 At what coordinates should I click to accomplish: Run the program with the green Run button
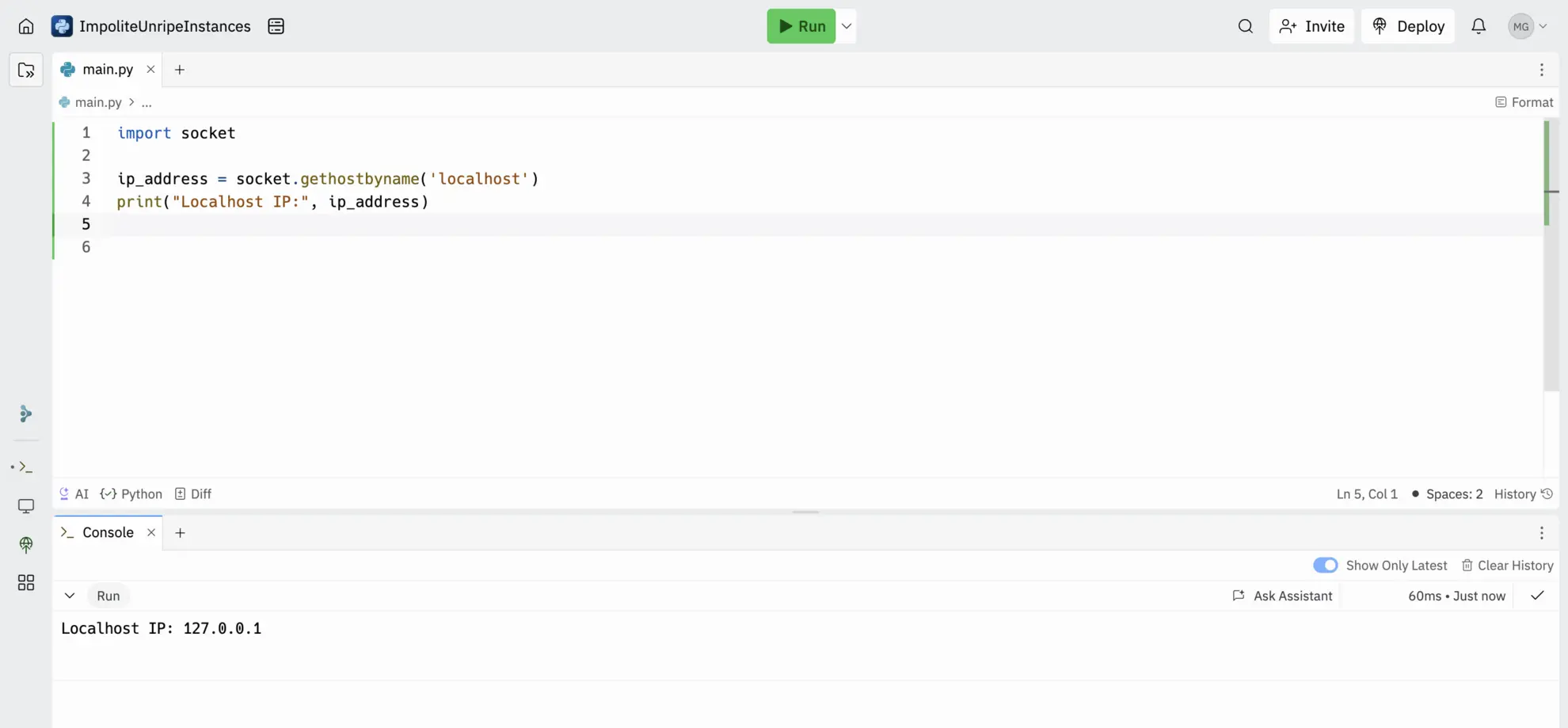click(x=801, y=26)
